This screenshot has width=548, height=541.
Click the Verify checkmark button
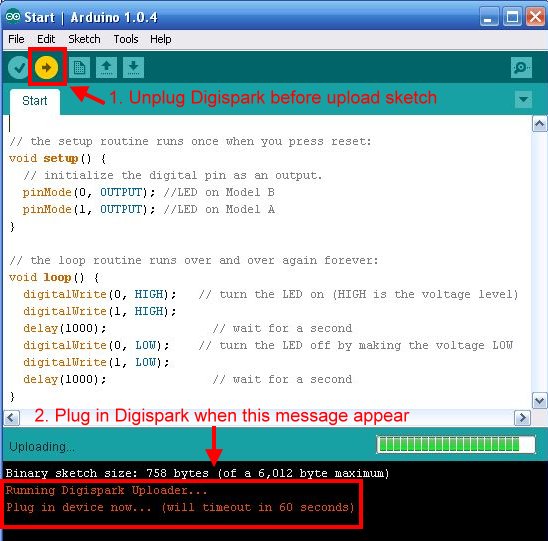pyautogui.click(x=18, y=67)
